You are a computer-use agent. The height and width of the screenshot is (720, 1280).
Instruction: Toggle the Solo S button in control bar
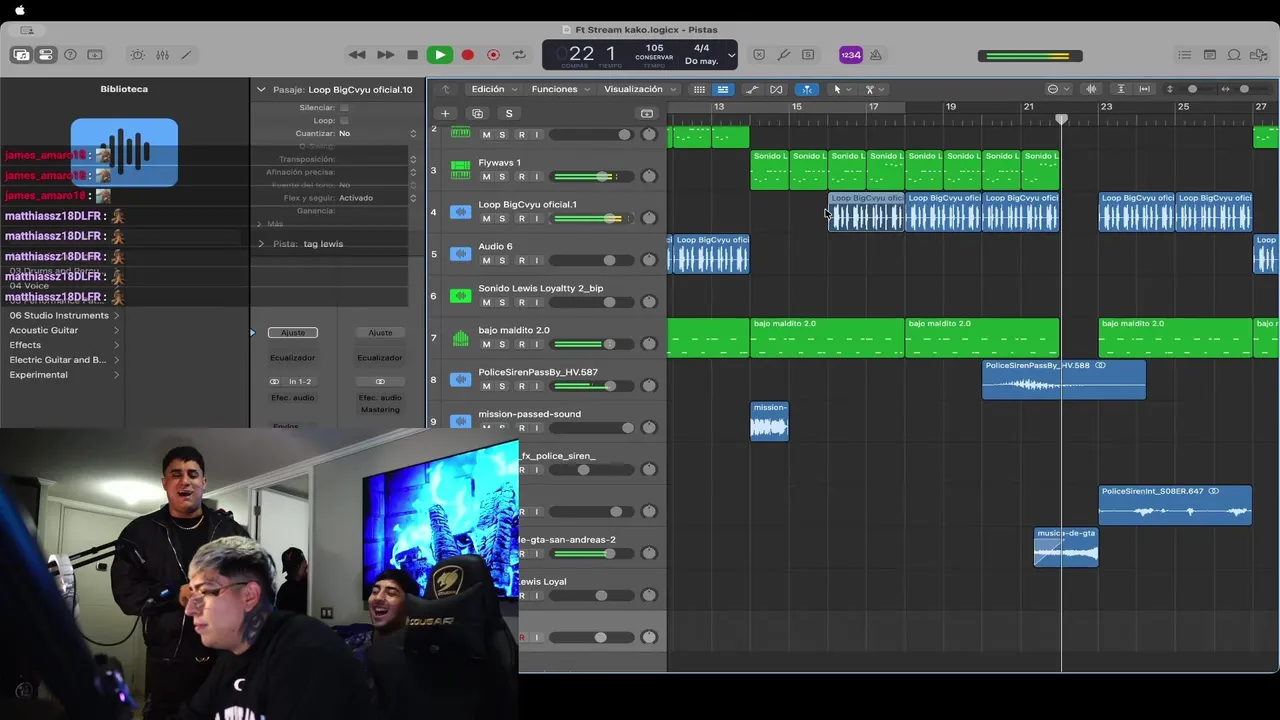coord(808,55)
